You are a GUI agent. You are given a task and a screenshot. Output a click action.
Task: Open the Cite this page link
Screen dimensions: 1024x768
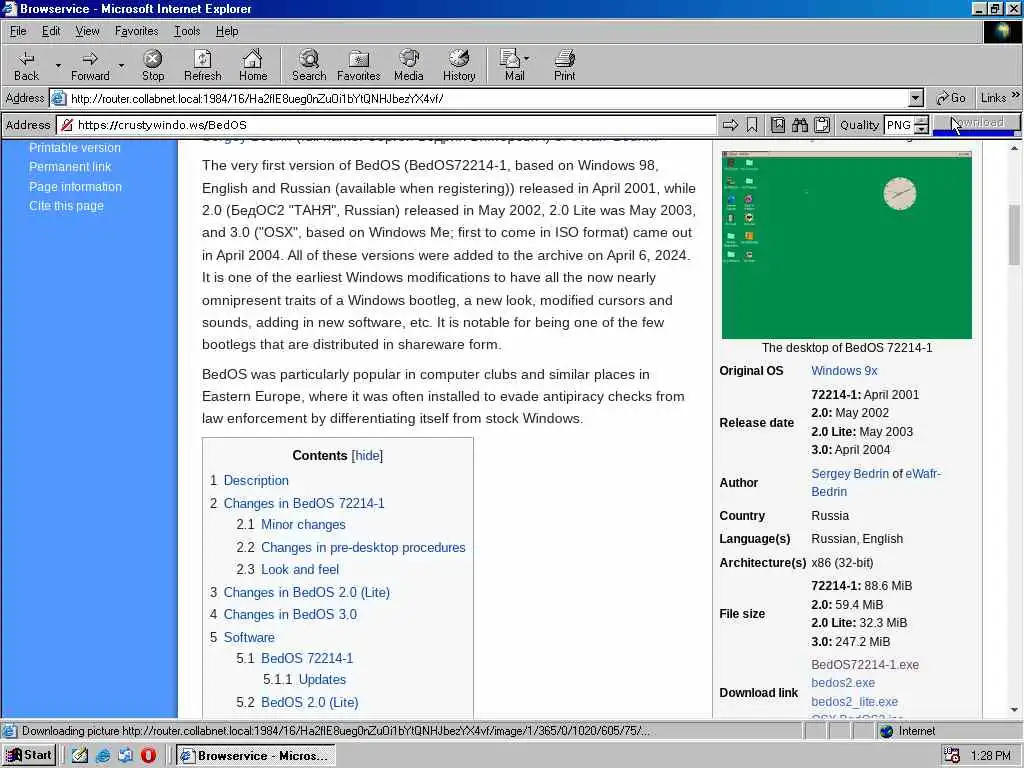66,206
